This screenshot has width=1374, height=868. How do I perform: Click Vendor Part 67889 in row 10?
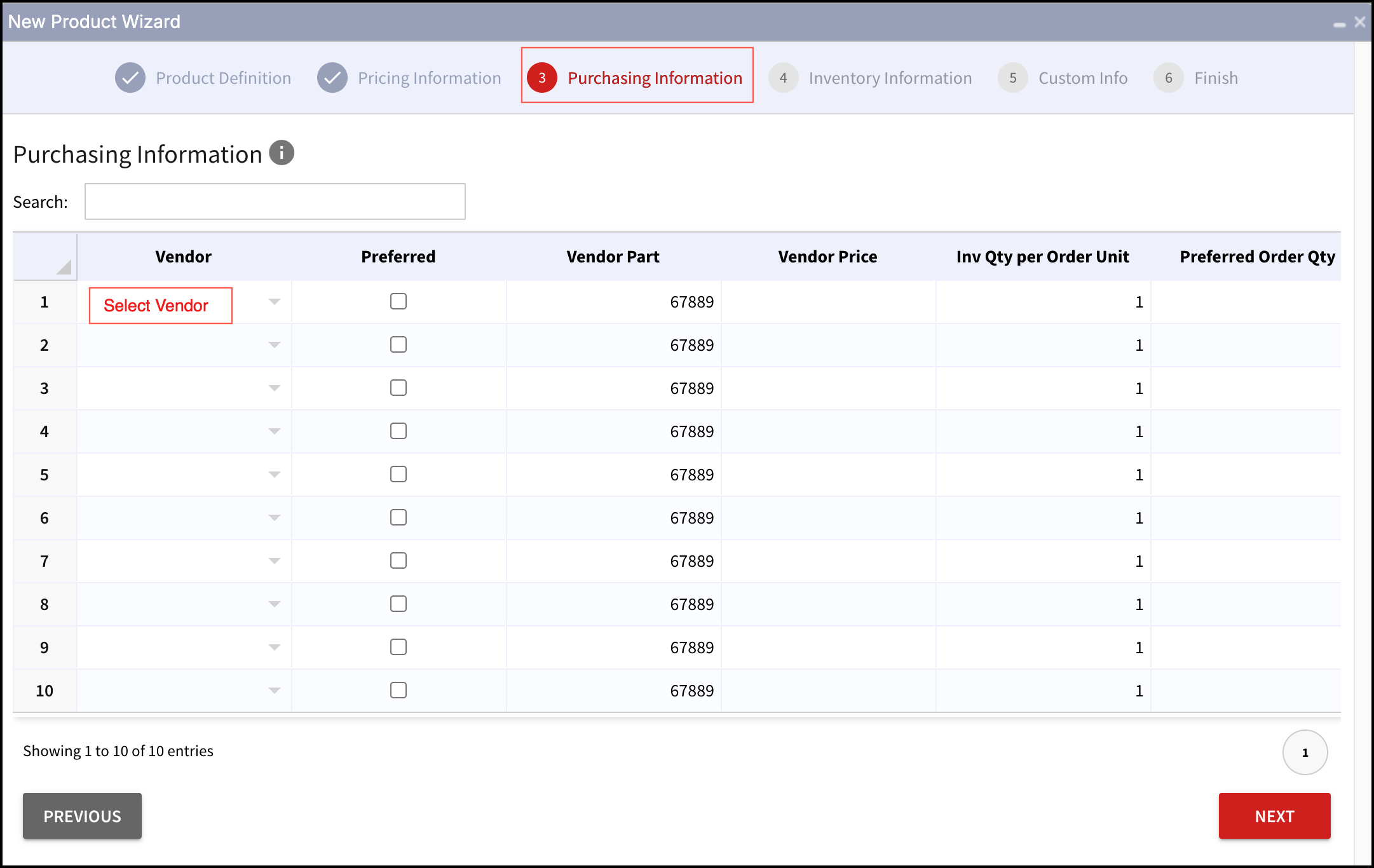click(x=692, y=691)
